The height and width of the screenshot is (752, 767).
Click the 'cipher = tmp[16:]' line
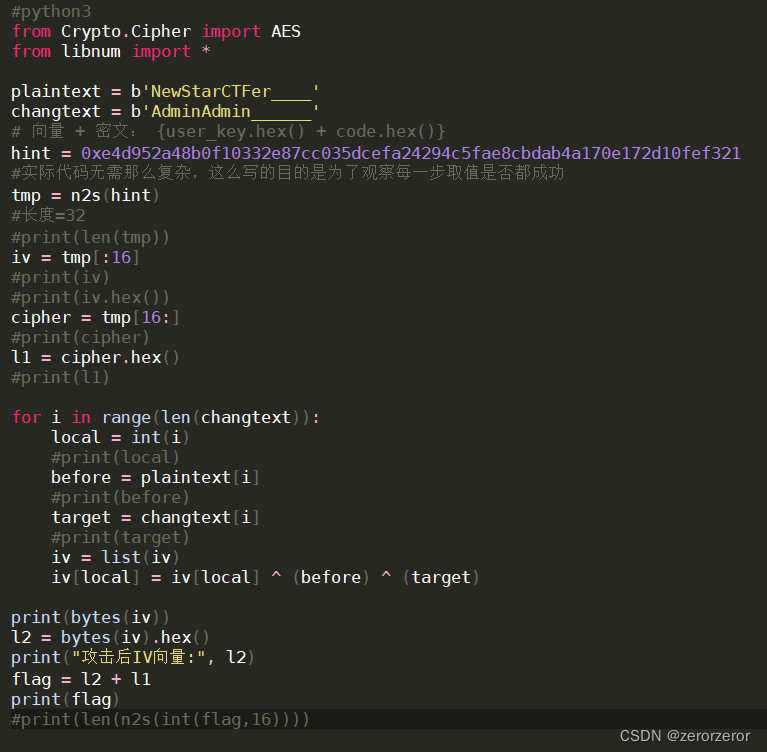click(x=95, y=318)
